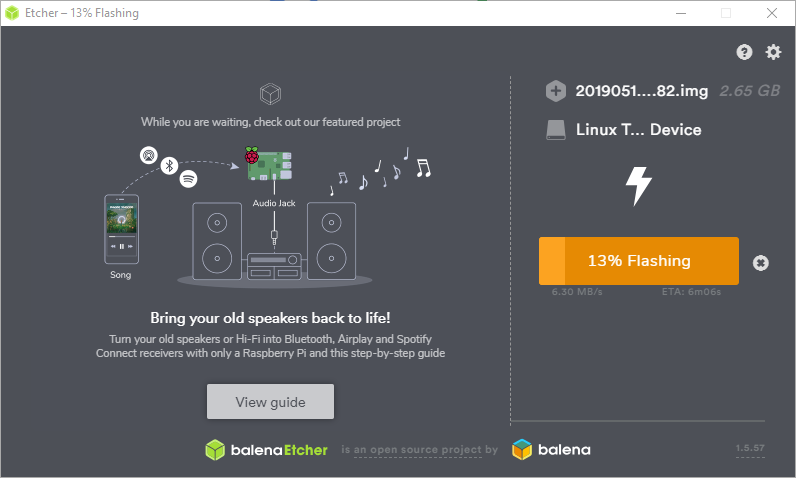Follow the open source project link

click(418, 450)
